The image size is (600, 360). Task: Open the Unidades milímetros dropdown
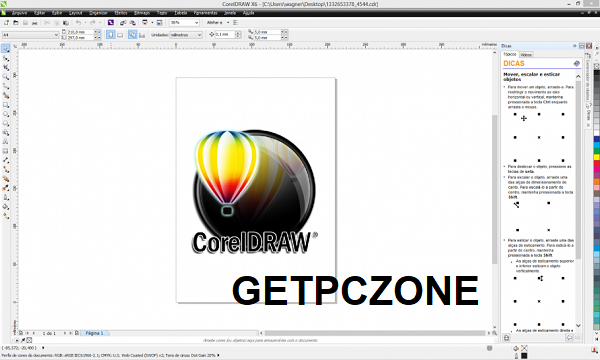[x=199, y=35]
